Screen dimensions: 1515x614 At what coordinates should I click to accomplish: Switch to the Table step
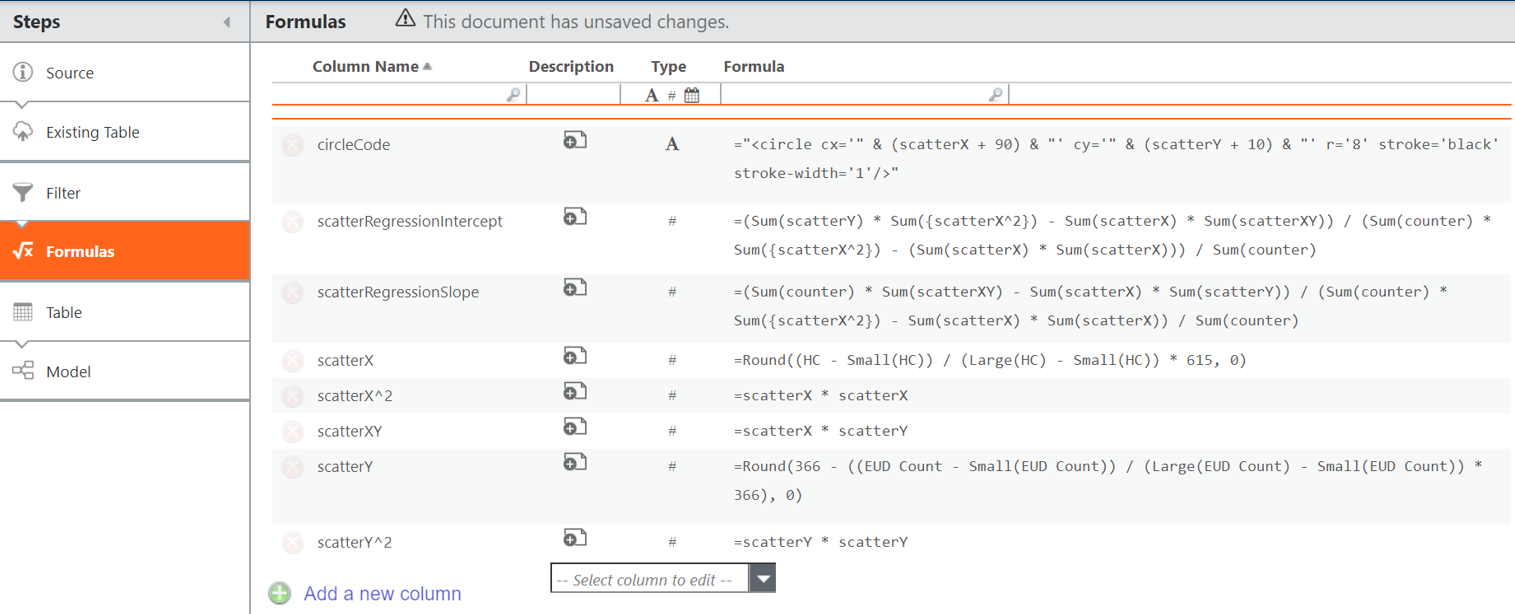pyautogui.click(x=124, y=312)
